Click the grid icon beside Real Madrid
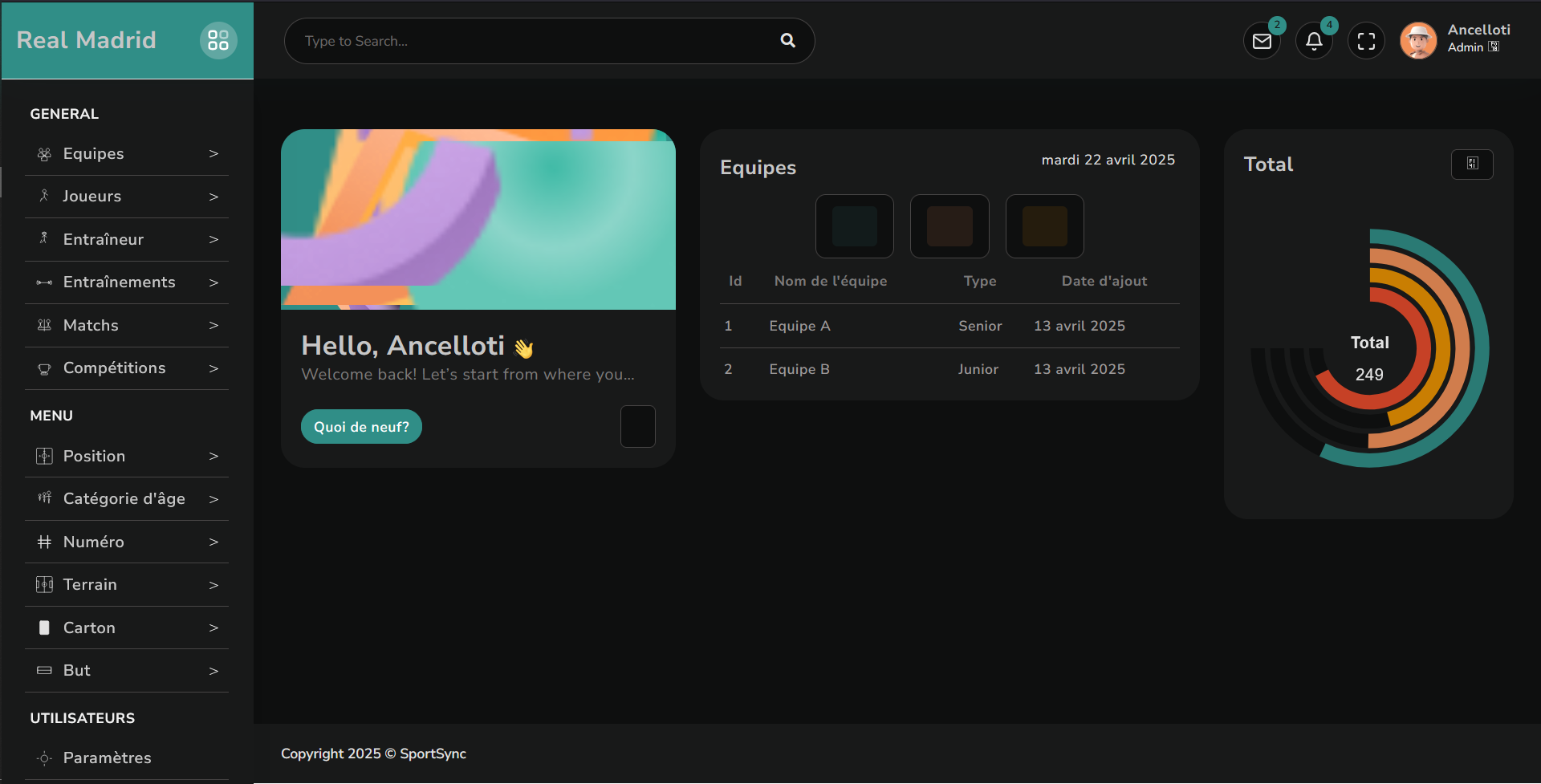The width and height of the screenshot is (1541, 784). coord(218,40)
